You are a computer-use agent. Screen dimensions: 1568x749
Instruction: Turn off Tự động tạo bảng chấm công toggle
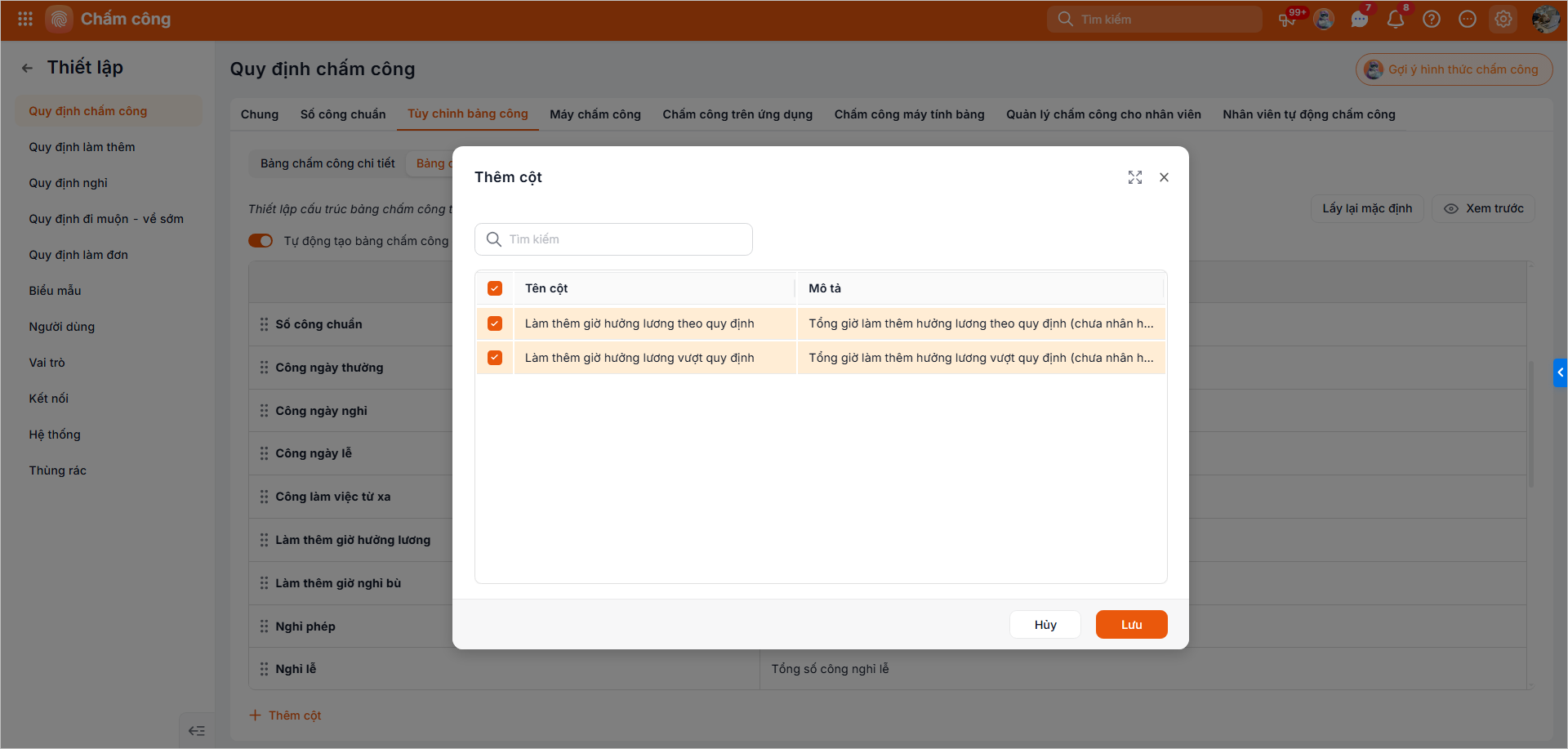[x=261, y=241]
